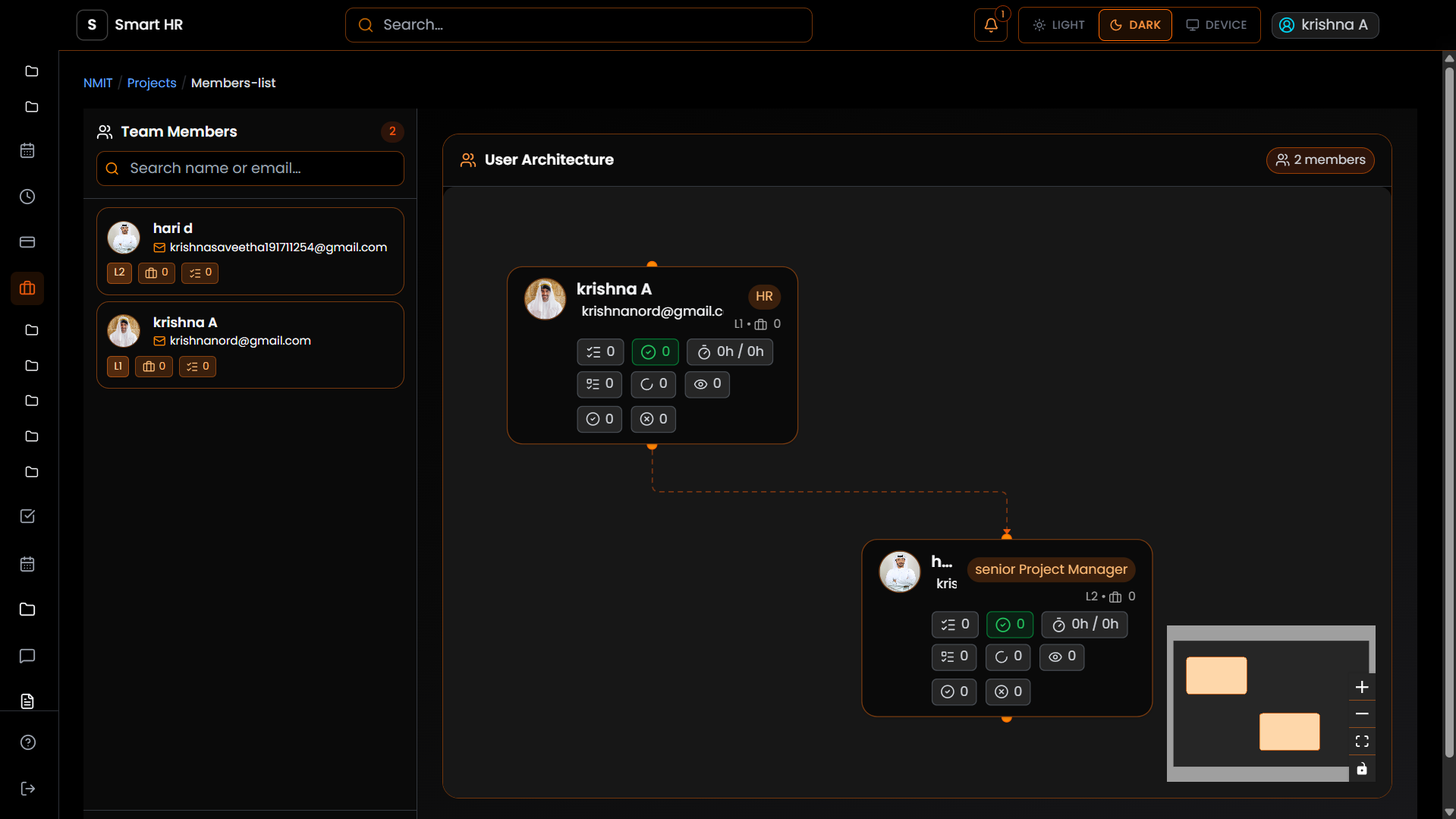This screenshot has height=819, width=1456.
Task: Go to Projects breadcrumb link
Action: 152,83
